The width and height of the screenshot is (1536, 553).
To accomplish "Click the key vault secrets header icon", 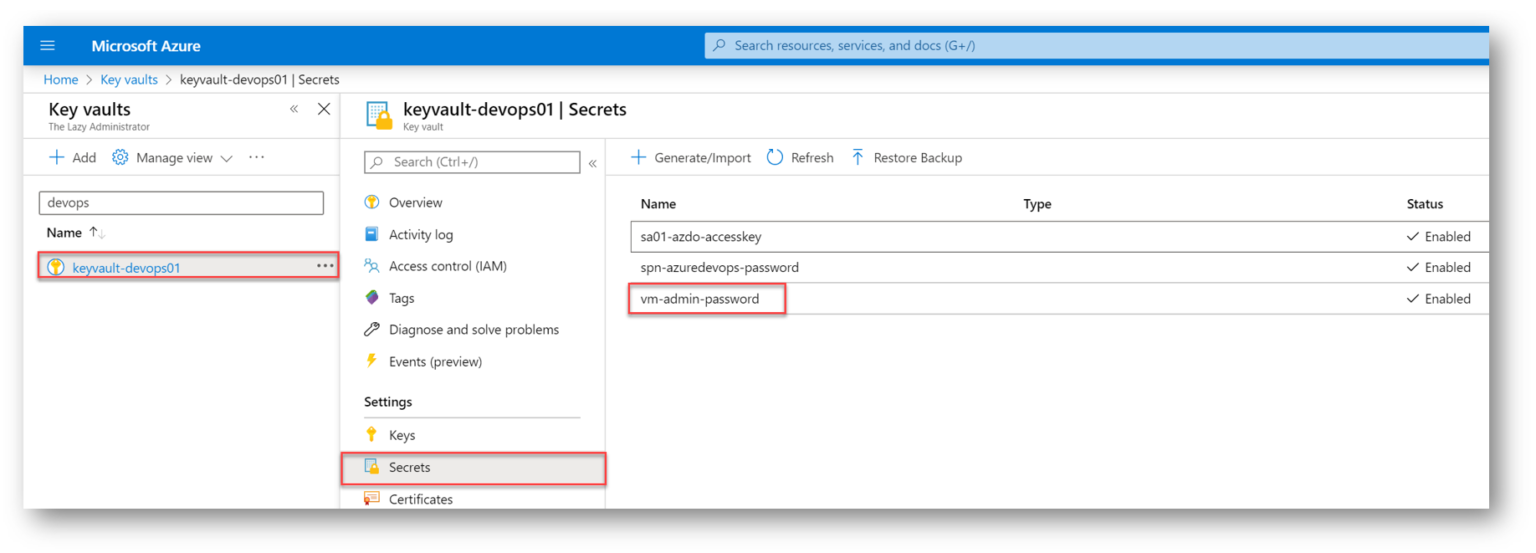I will coord(379,115).
